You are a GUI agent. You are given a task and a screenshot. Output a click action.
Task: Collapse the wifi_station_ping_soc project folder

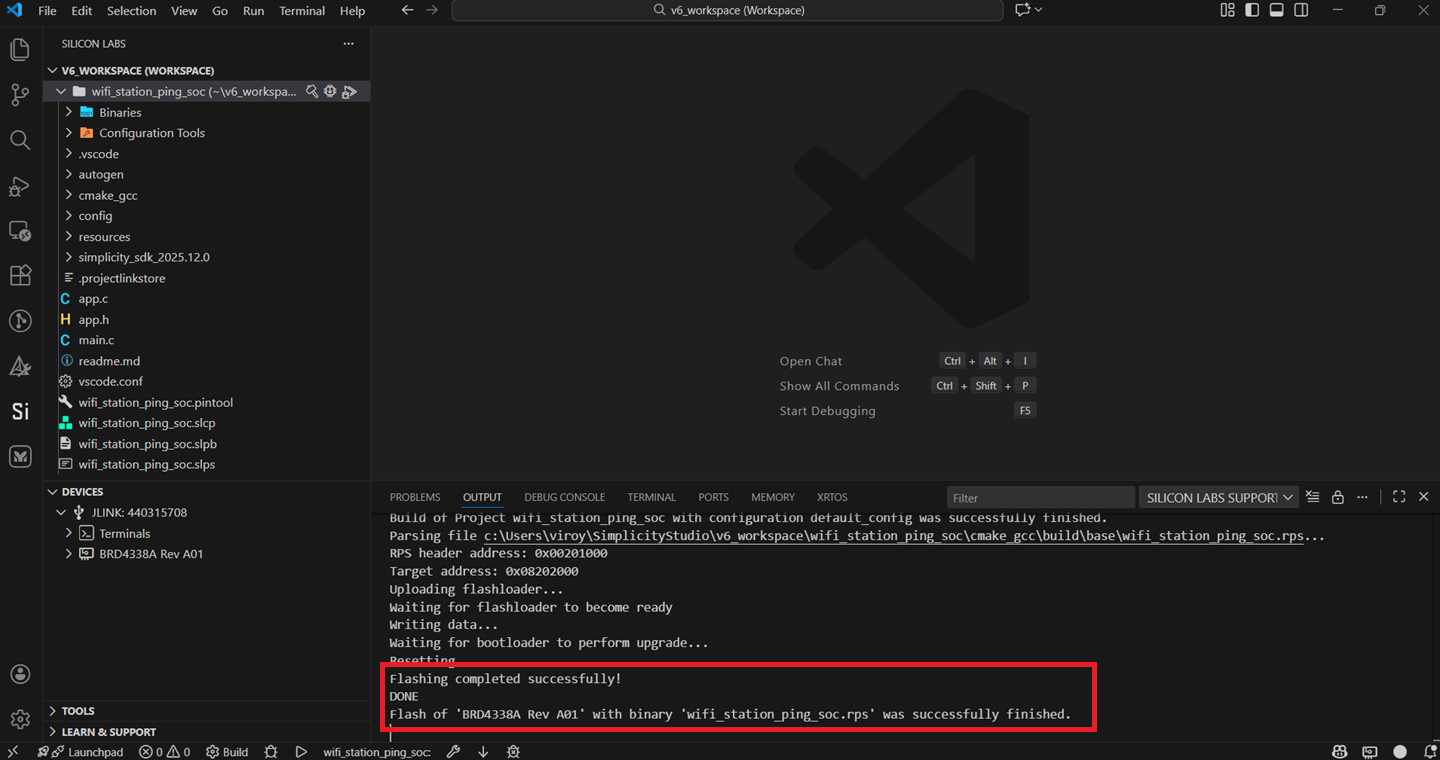pos(60,90)
